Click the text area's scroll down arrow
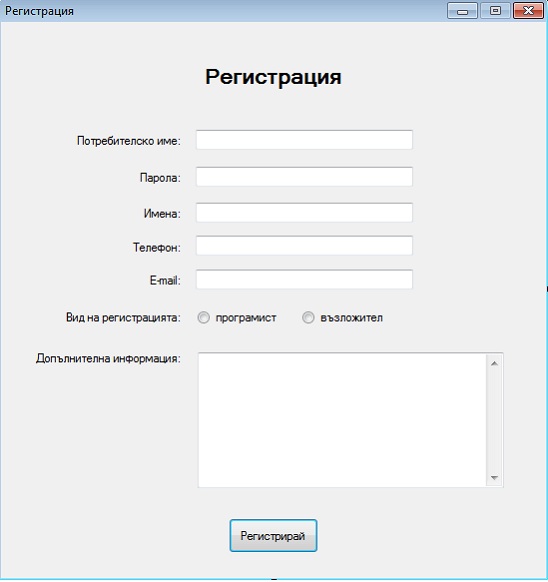Screen dimensions: 548x582 tap(494, 477)
